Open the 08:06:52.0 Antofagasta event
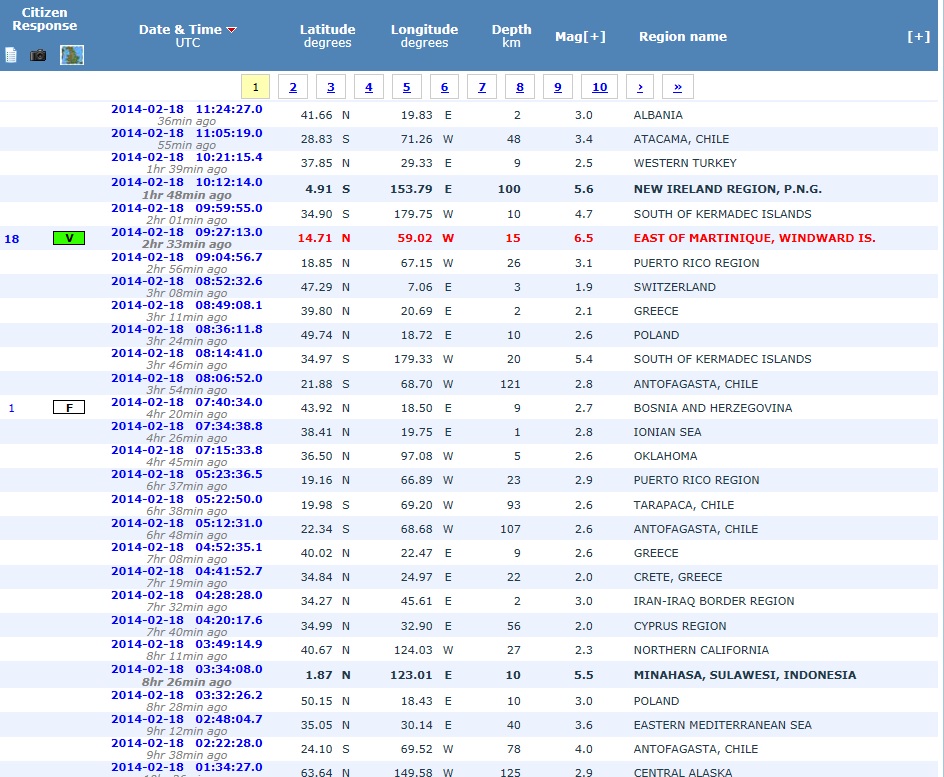 click(187, 378)
